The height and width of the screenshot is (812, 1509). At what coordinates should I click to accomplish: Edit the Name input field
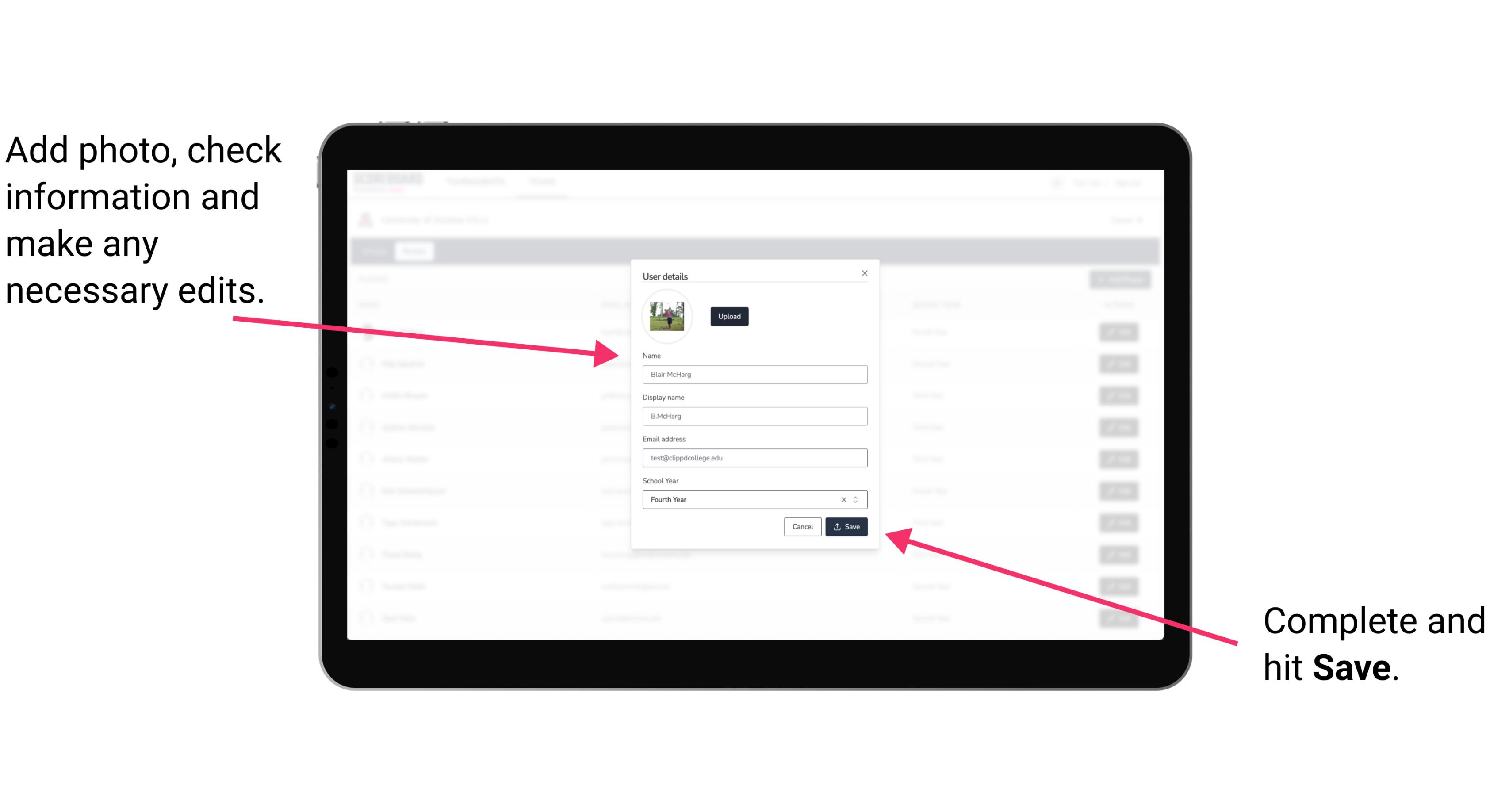754,372
